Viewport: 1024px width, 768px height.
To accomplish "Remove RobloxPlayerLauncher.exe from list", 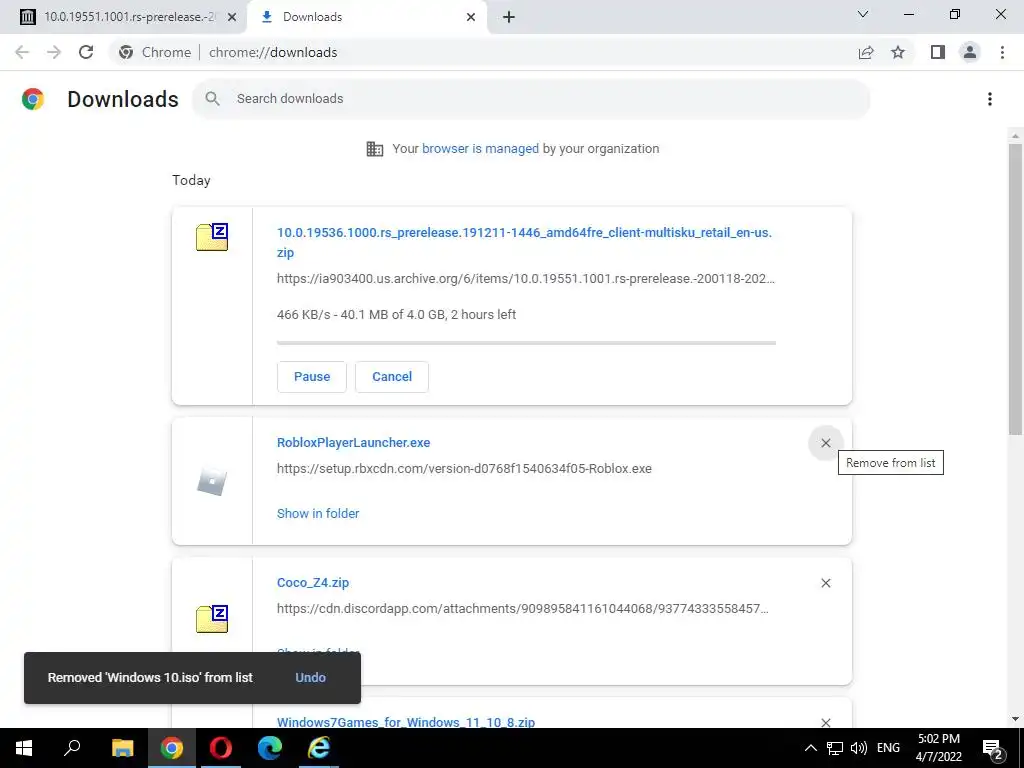I will 825,443.
